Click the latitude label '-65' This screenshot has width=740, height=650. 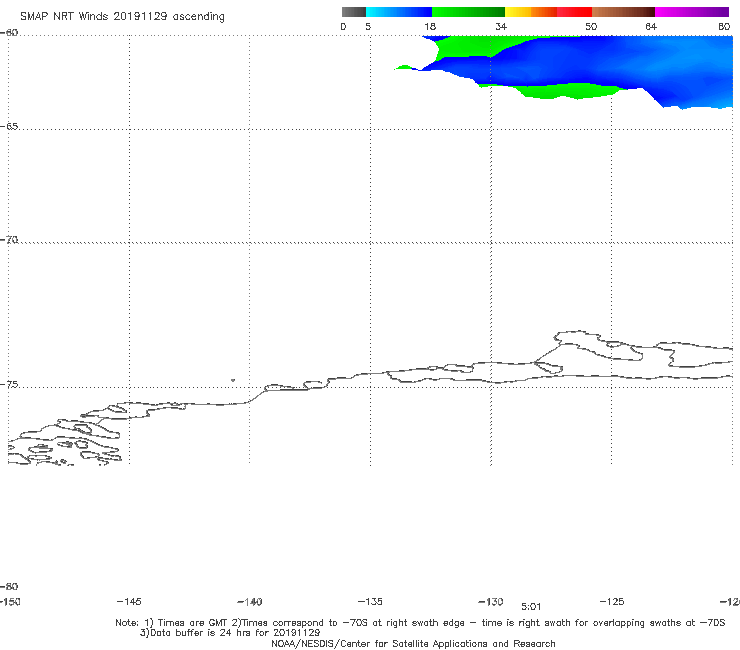(x=9, y=126)
